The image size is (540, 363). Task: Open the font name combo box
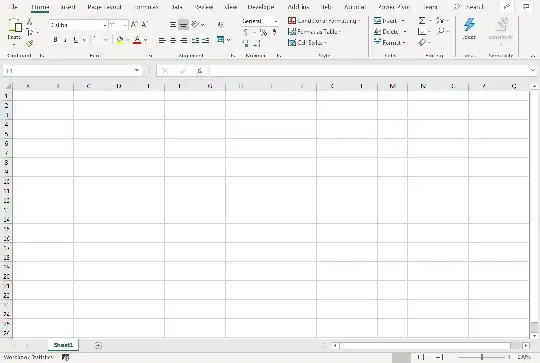point(79,25)
